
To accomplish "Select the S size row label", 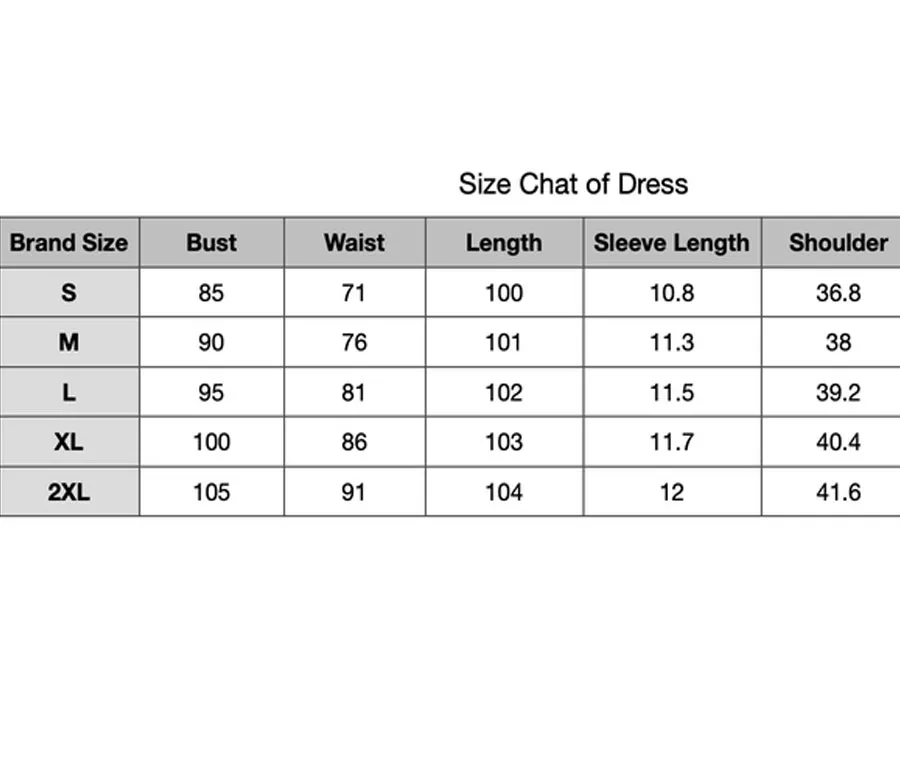I will click(69, 293).
